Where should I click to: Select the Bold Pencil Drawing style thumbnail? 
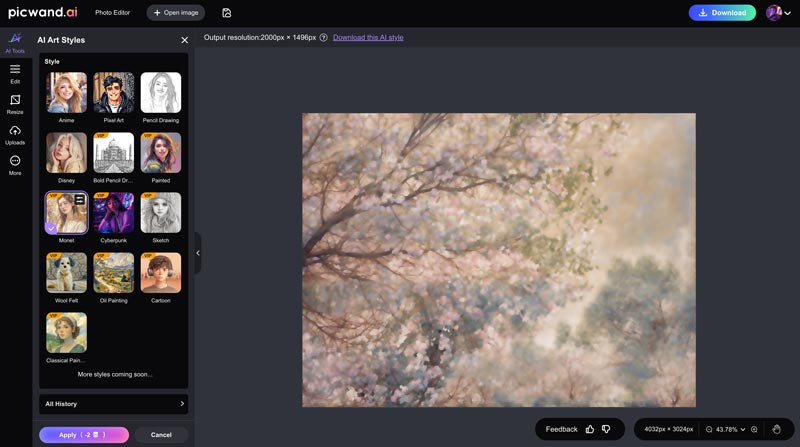[114, 153]
